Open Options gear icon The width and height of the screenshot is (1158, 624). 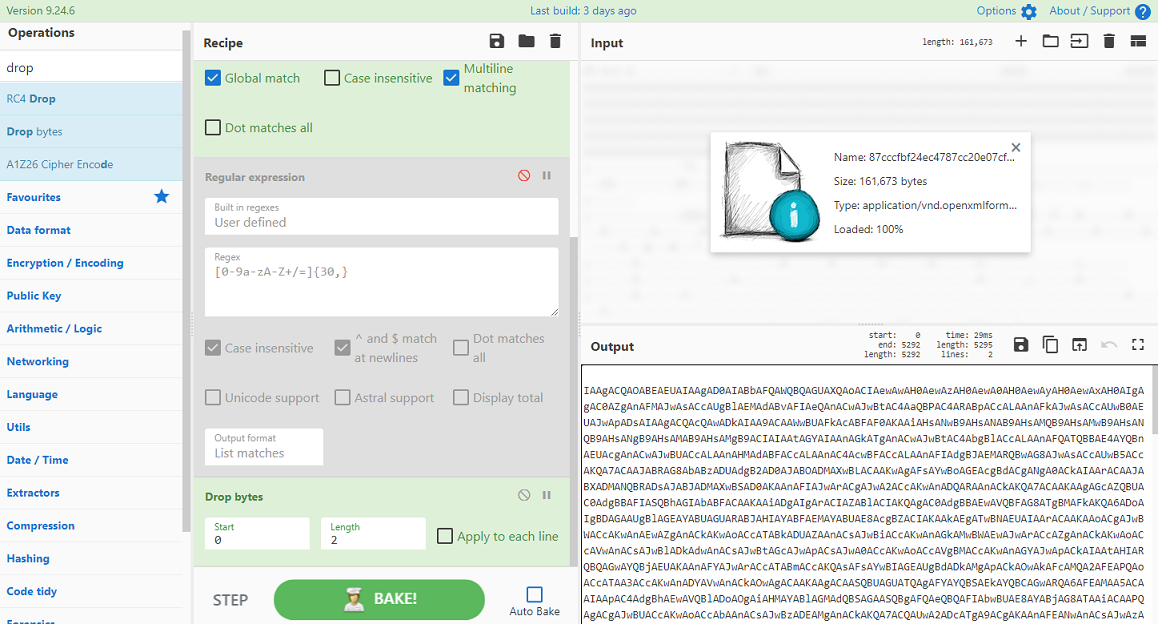(1029, 12)
